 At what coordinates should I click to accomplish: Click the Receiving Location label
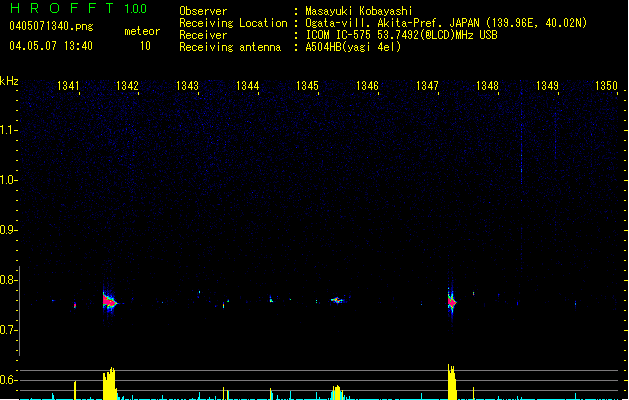(x=233, y=23)
